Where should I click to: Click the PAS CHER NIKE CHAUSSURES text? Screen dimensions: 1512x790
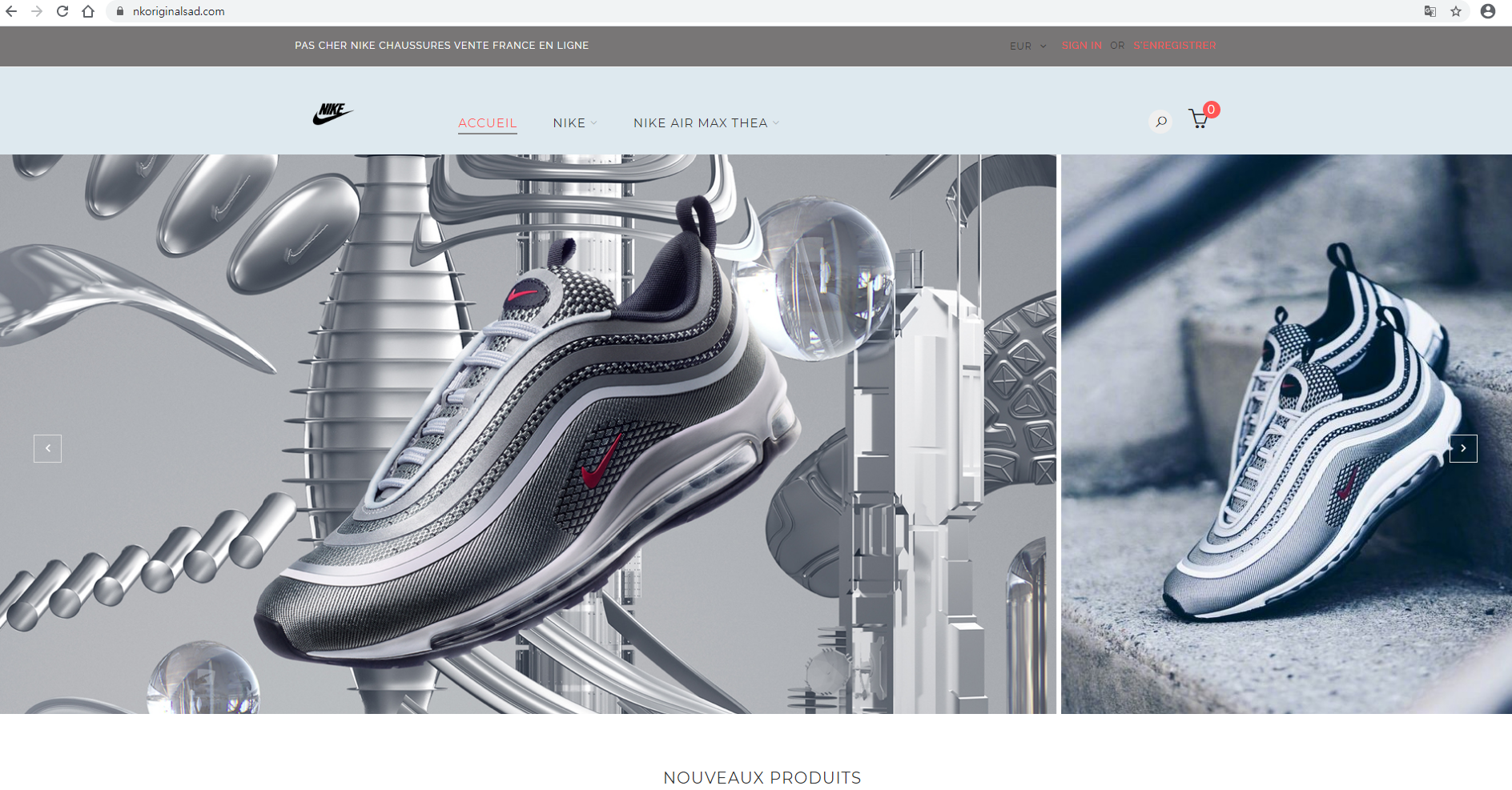coord(441,46)
